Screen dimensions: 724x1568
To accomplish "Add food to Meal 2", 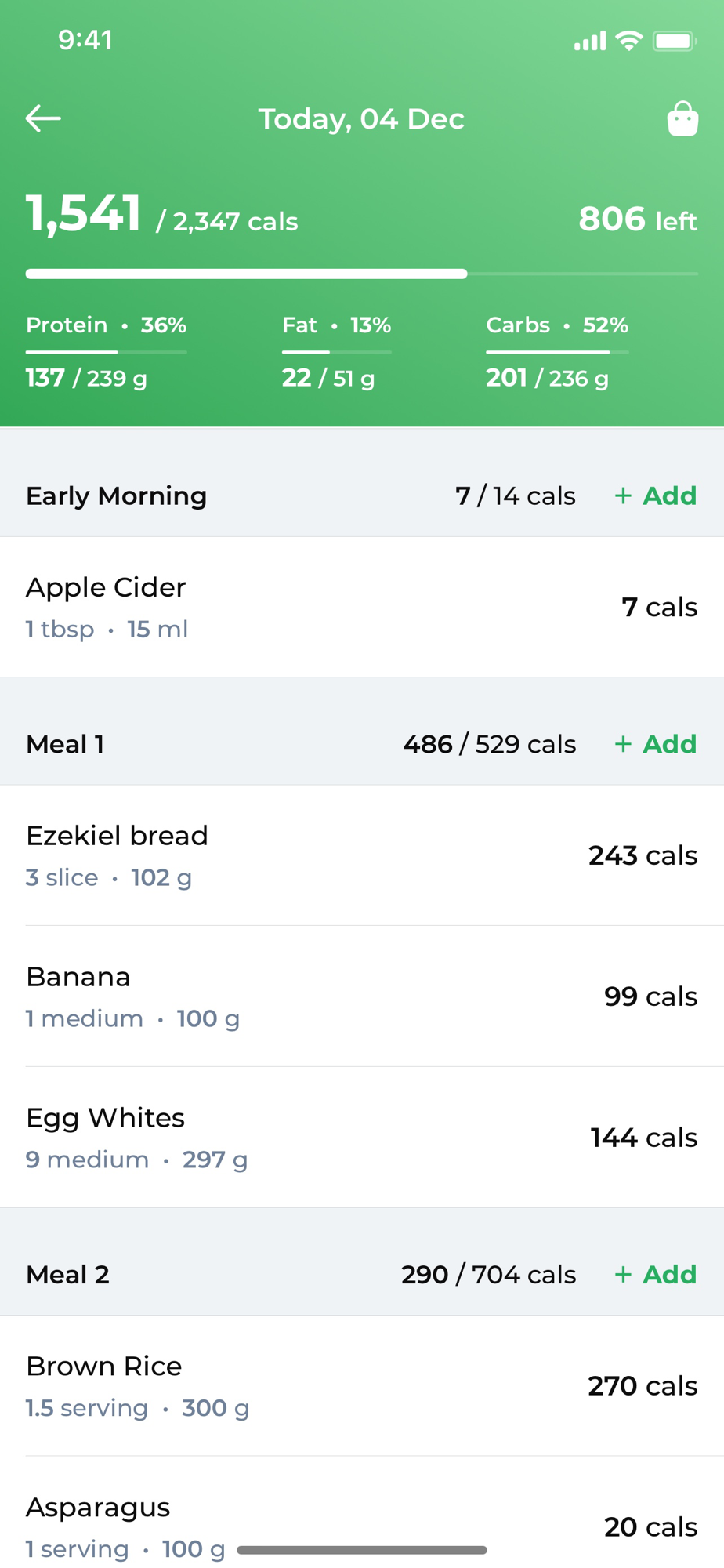I will (656, 1275).
